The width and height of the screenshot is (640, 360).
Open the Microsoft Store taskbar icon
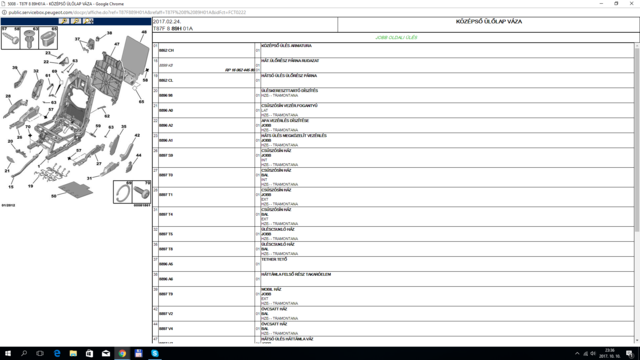pos(89,353)
